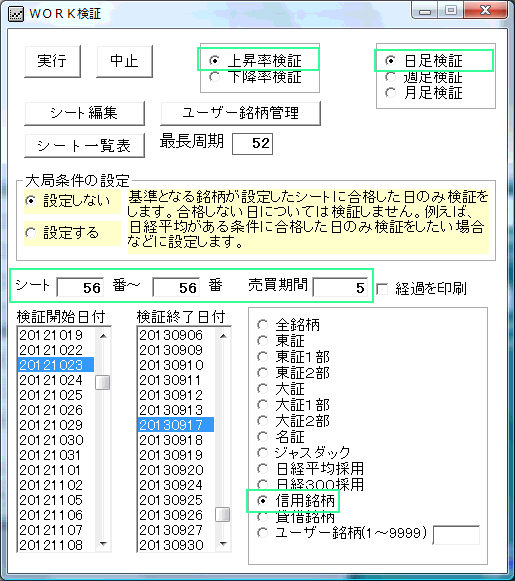This screenshot has height=581, width=515.
Task: Select ユーザー銘柄(1～9999) radio button
Action: 342,533
